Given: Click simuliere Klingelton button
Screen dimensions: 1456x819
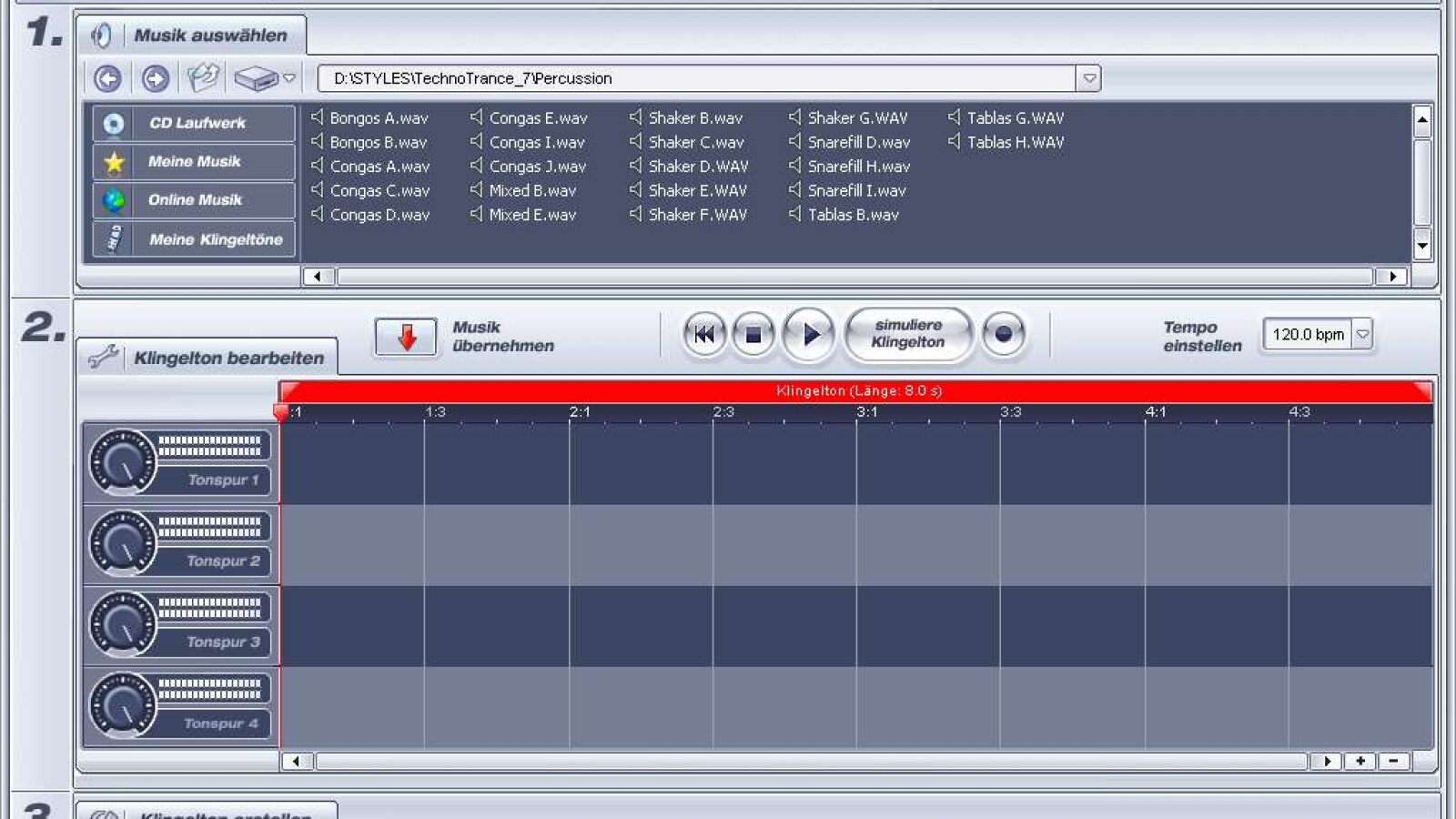Looking at the screenshot, I should coord(907,334).
